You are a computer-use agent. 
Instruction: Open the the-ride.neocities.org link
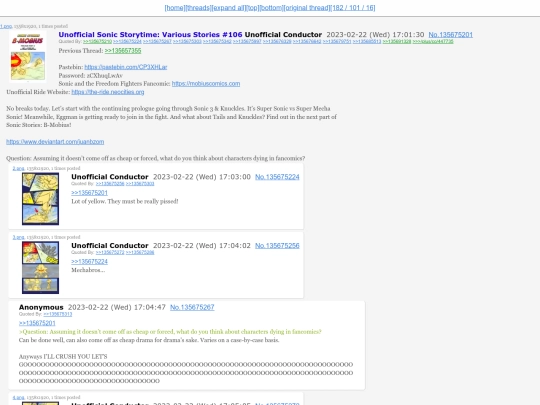108,92
